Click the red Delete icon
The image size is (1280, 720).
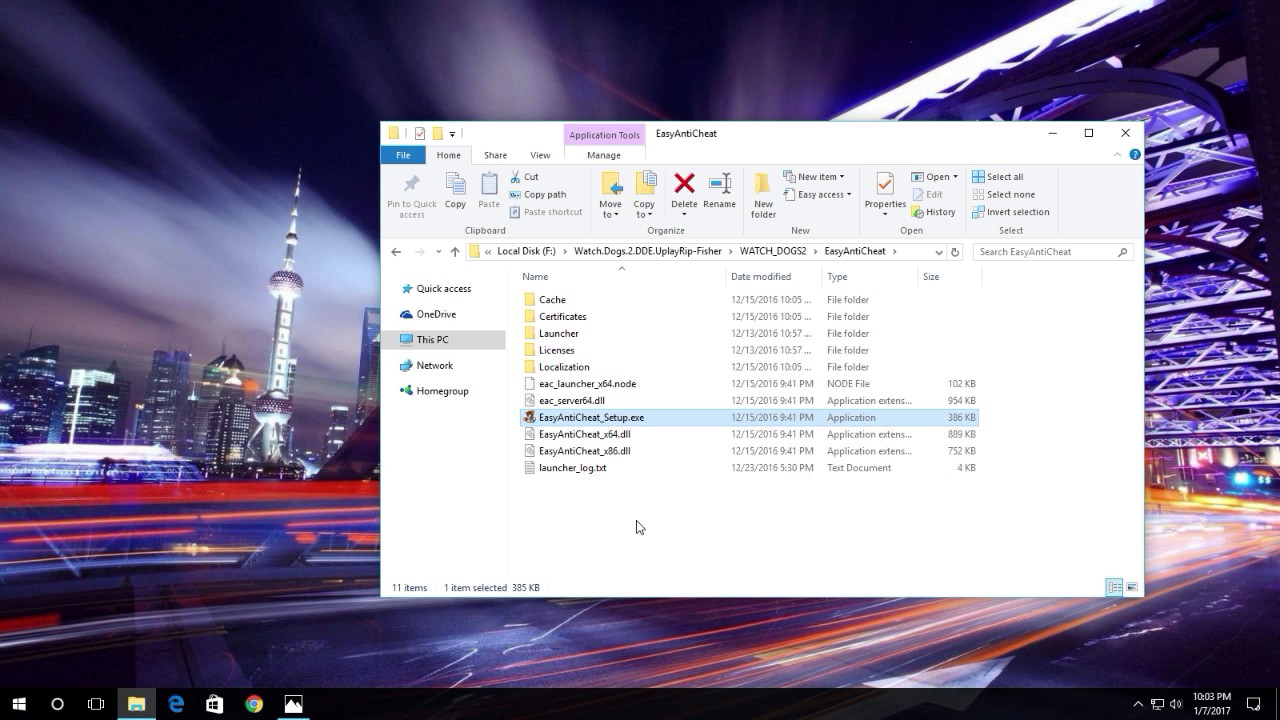tap(684, 183)
